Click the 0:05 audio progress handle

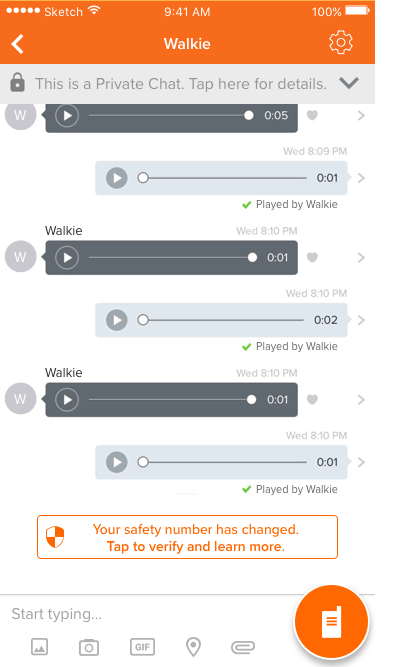click(x=249, y=115)
